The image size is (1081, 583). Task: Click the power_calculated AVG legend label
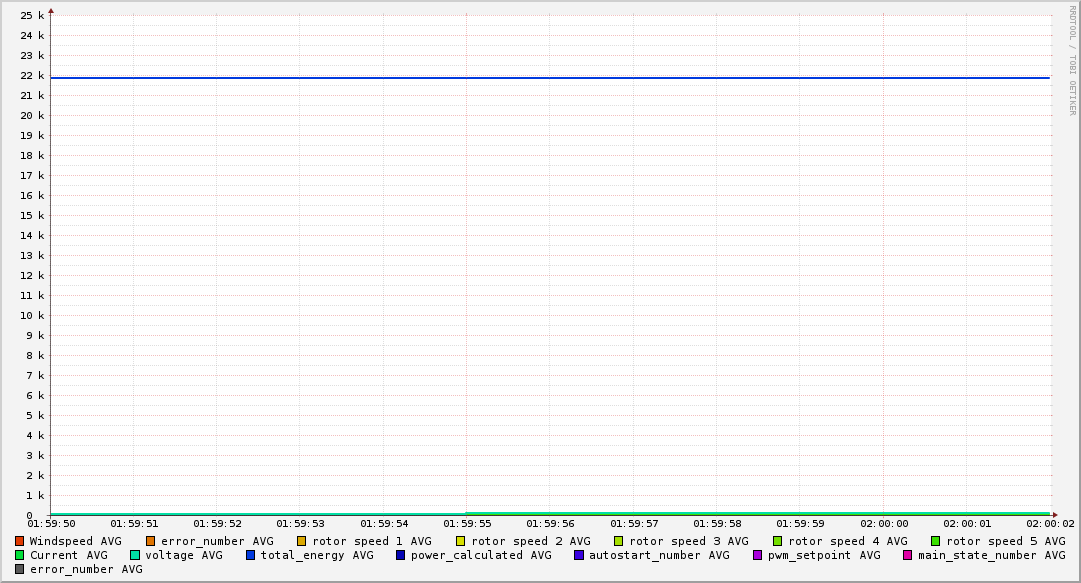(480, 555)
